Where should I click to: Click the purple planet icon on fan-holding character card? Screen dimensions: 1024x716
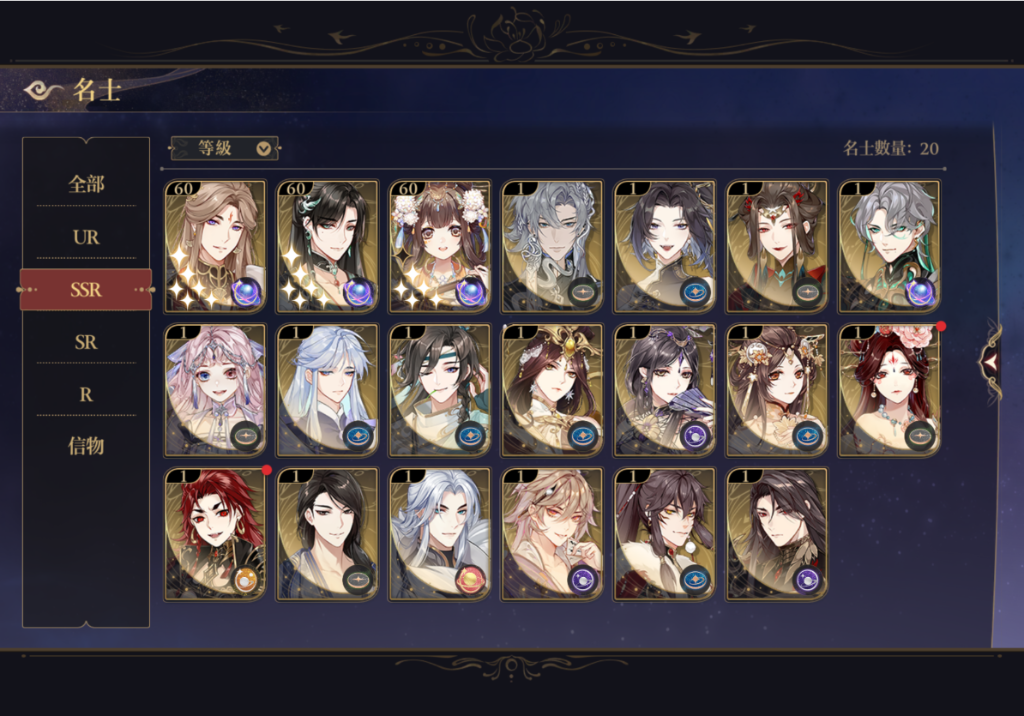pos(695,436)
